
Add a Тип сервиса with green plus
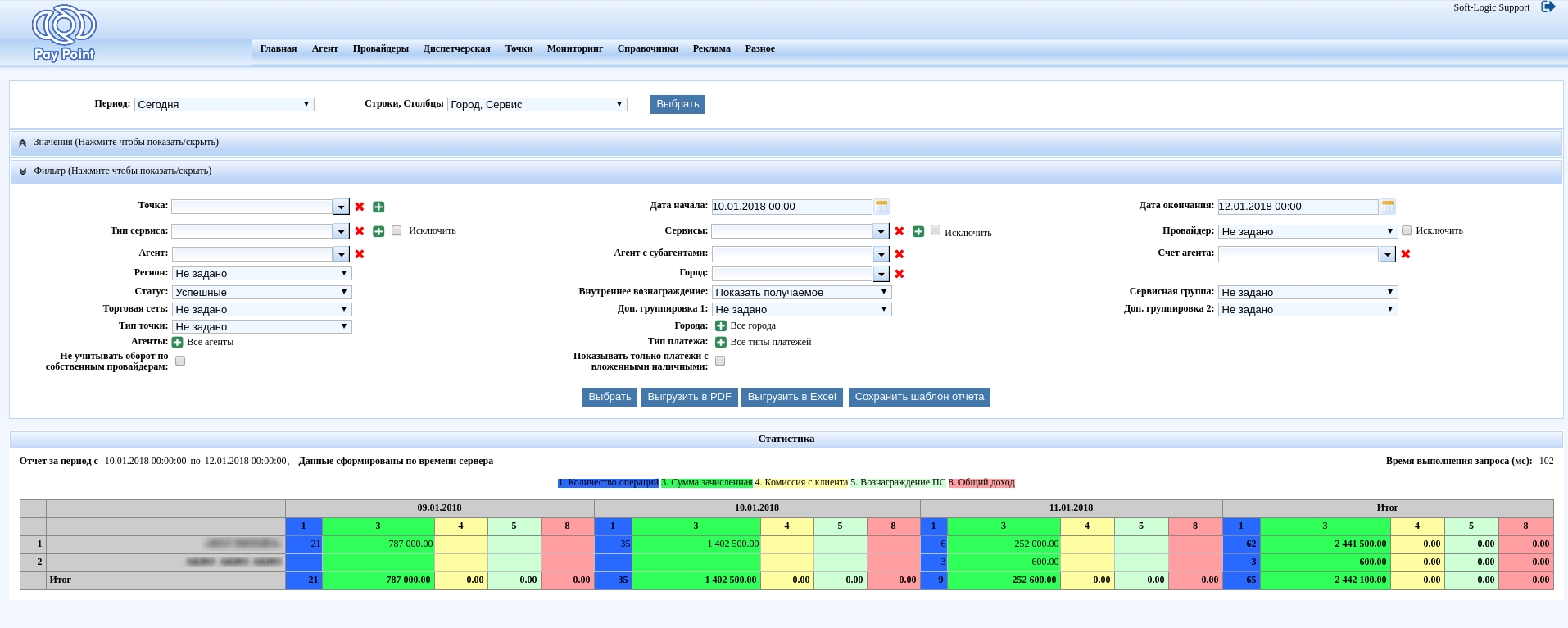378,231
